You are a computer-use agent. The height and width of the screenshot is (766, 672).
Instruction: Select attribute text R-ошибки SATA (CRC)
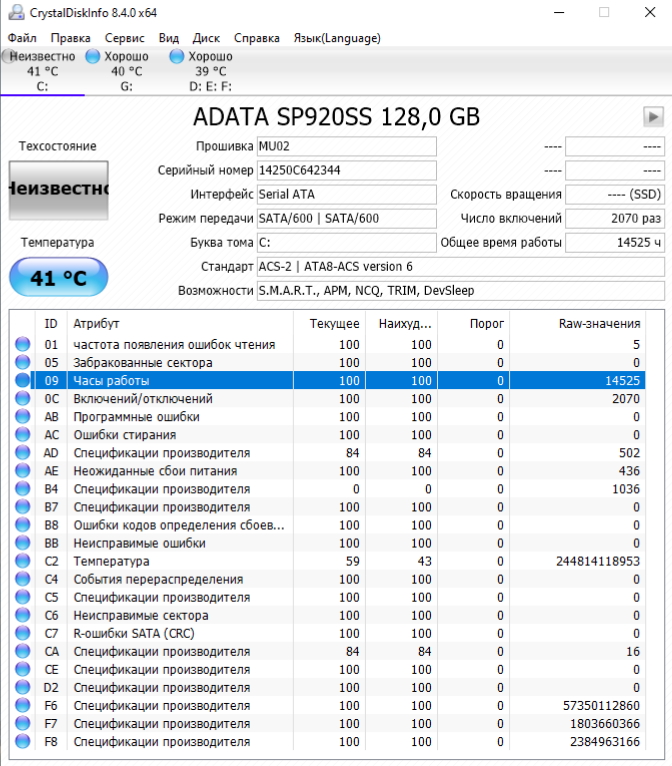134,634
